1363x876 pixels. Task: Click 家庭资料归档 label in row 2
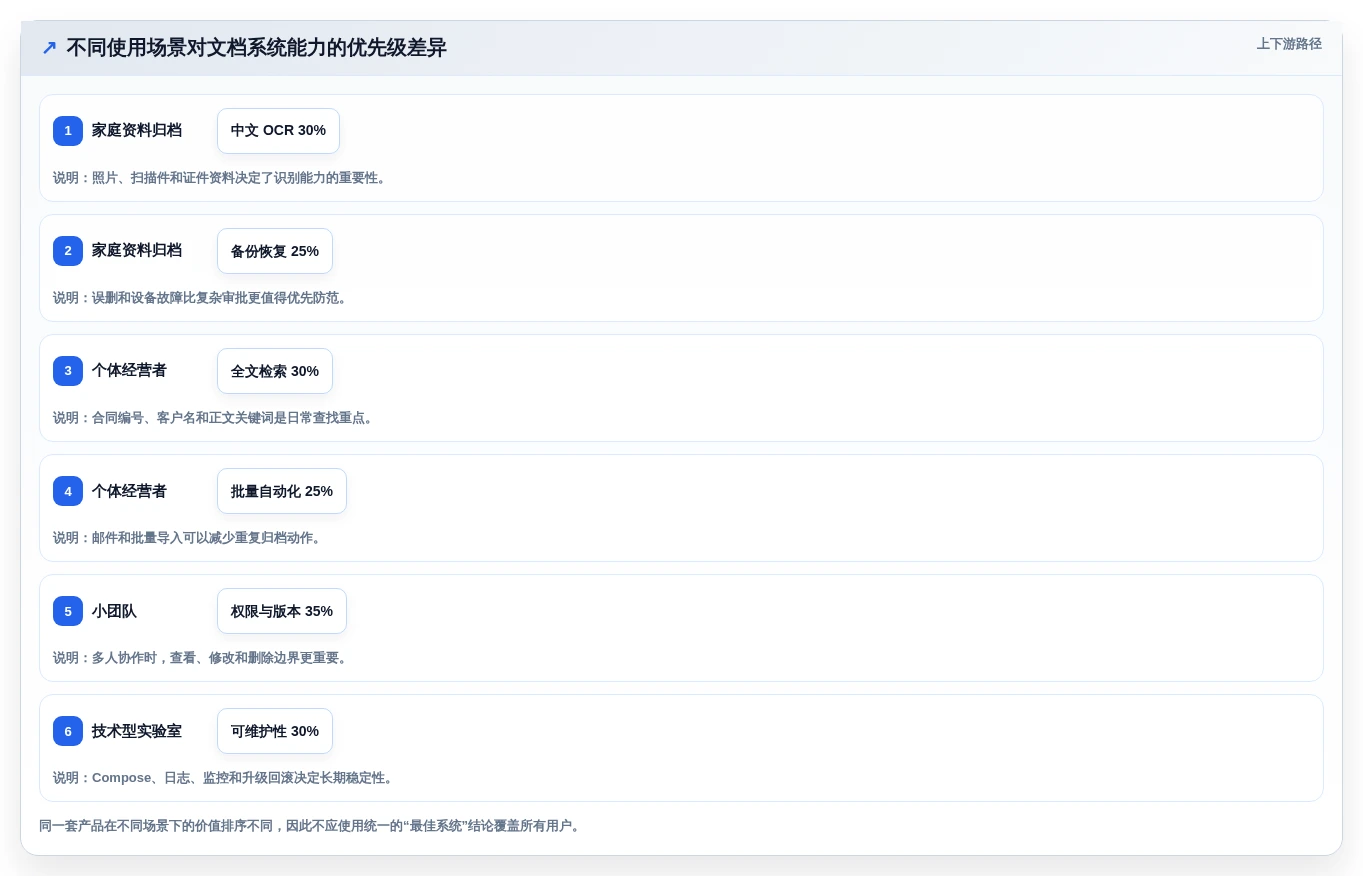(x=137, y=250)
